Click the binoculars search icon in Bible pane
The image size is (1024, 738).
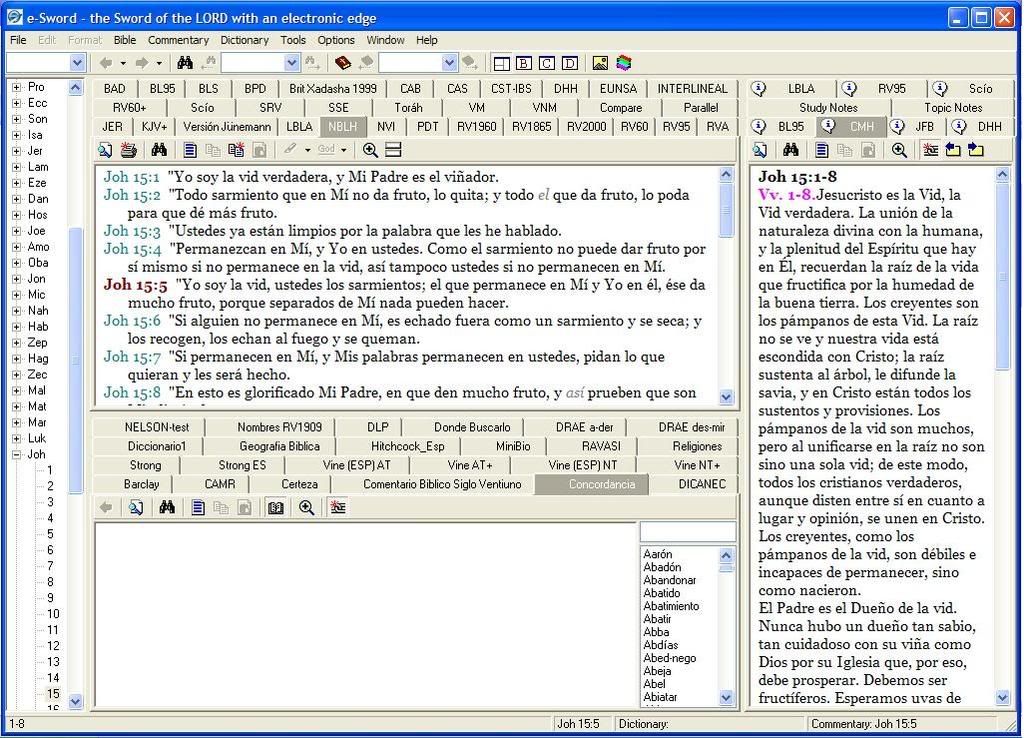tap(159, 150)
